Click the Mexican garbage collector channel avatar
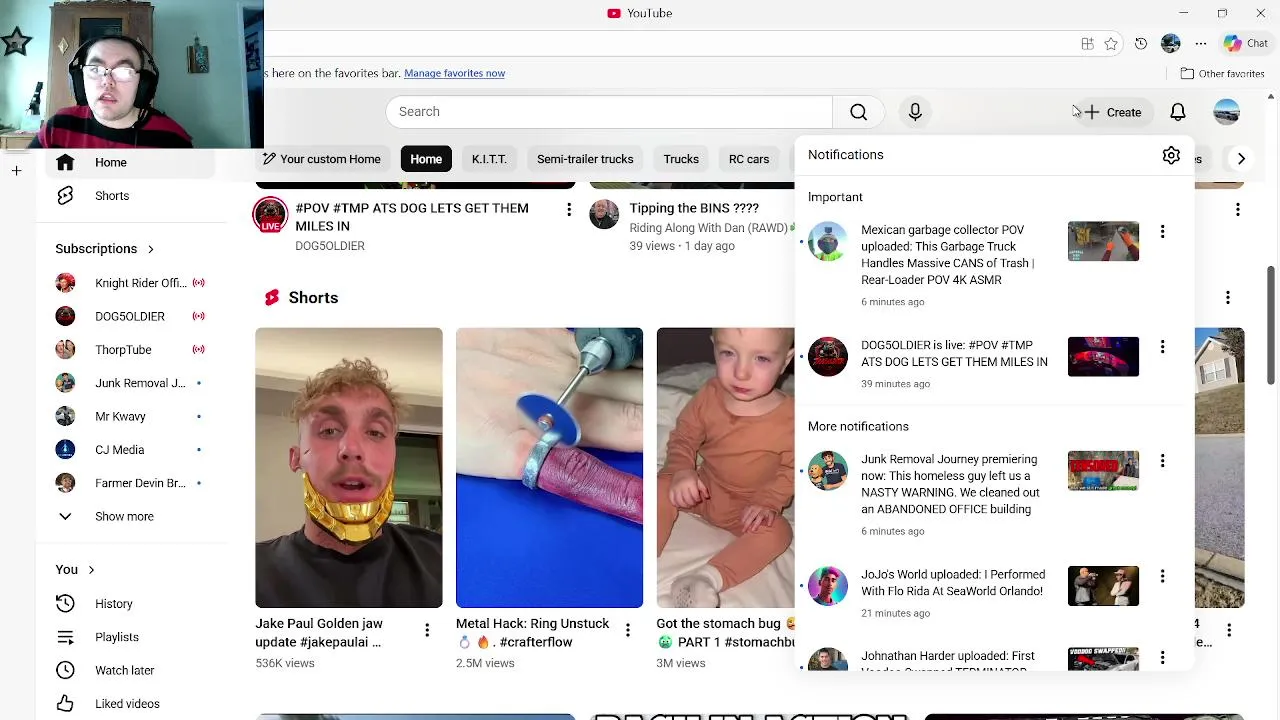 [827, 242]
